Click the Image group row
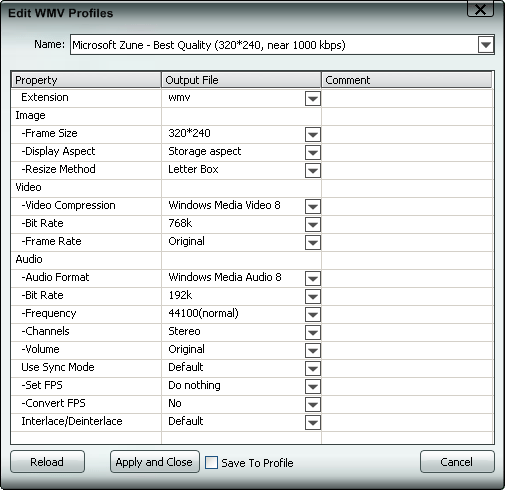The height and width of the screenshot is (490, 505). [252, 116]
